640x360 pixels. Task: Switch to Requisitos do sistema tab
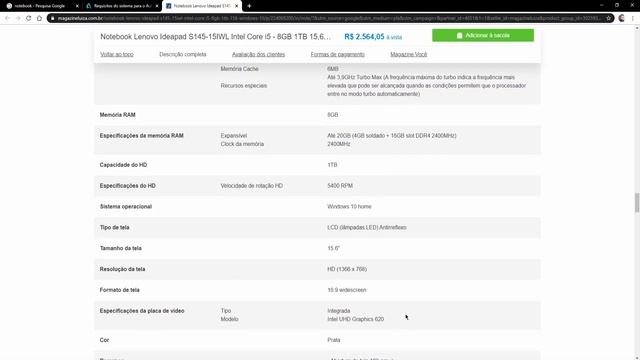(x=122, y=6)
